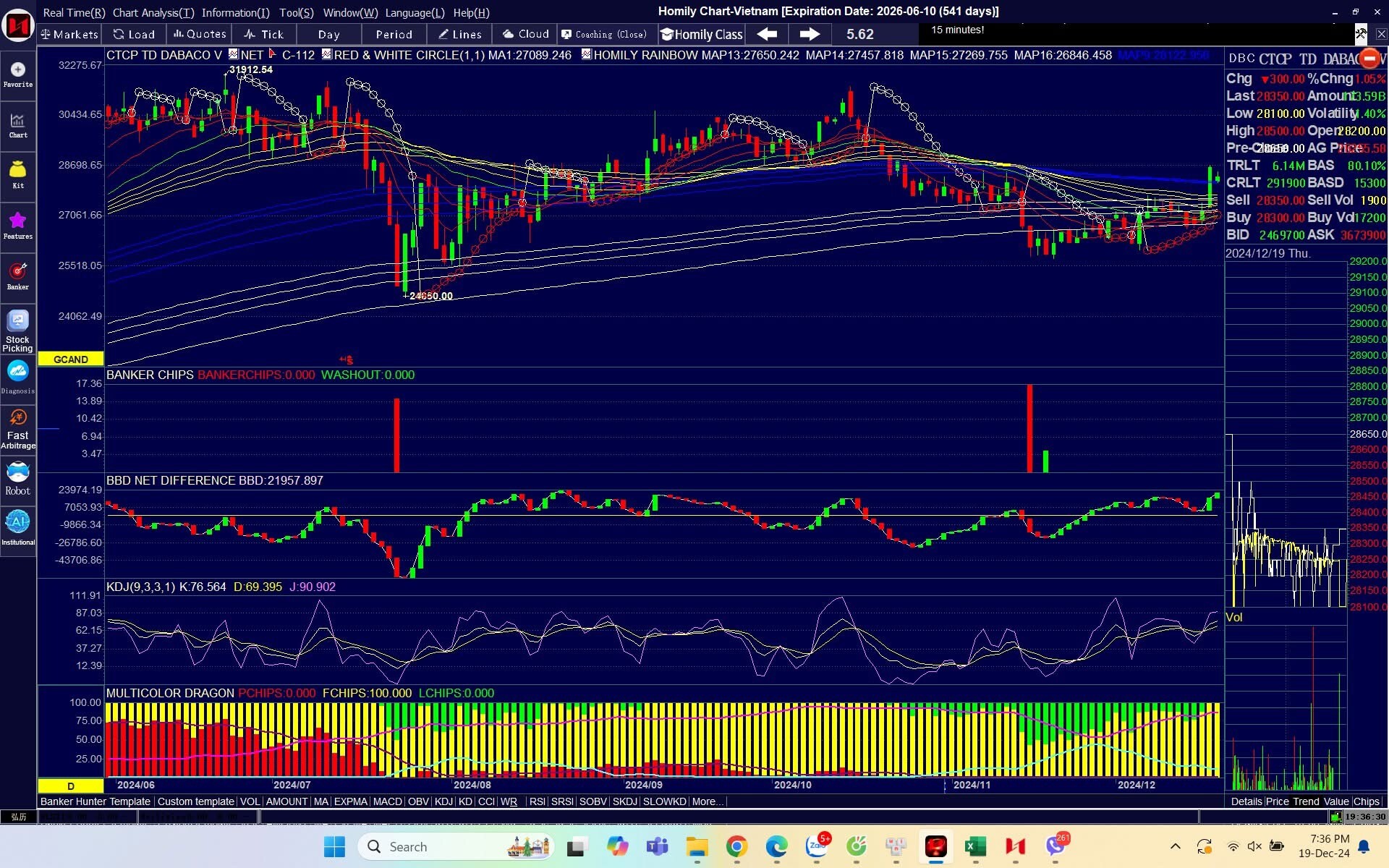Open the Kit sidebar icon
Viewport: 1389px width, 868px height.
click(x=18, y=175)
